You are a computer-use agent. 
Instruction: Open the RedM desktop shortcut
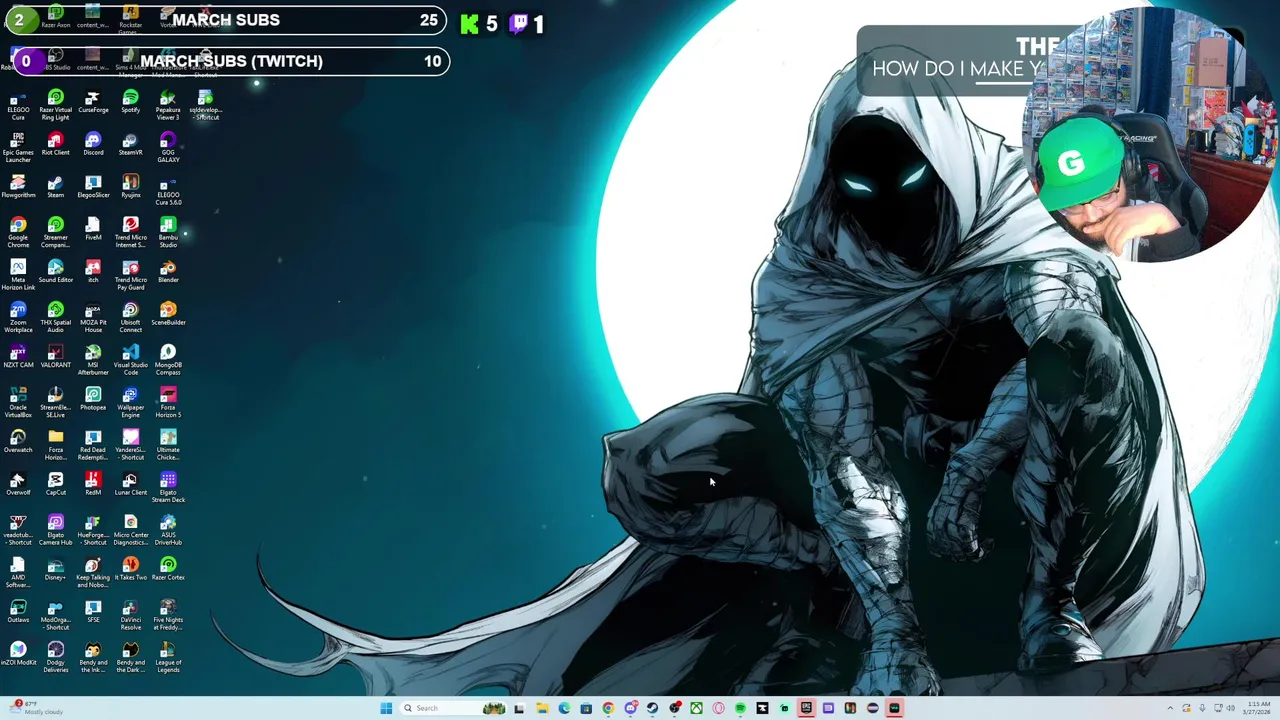coord(93,484)
